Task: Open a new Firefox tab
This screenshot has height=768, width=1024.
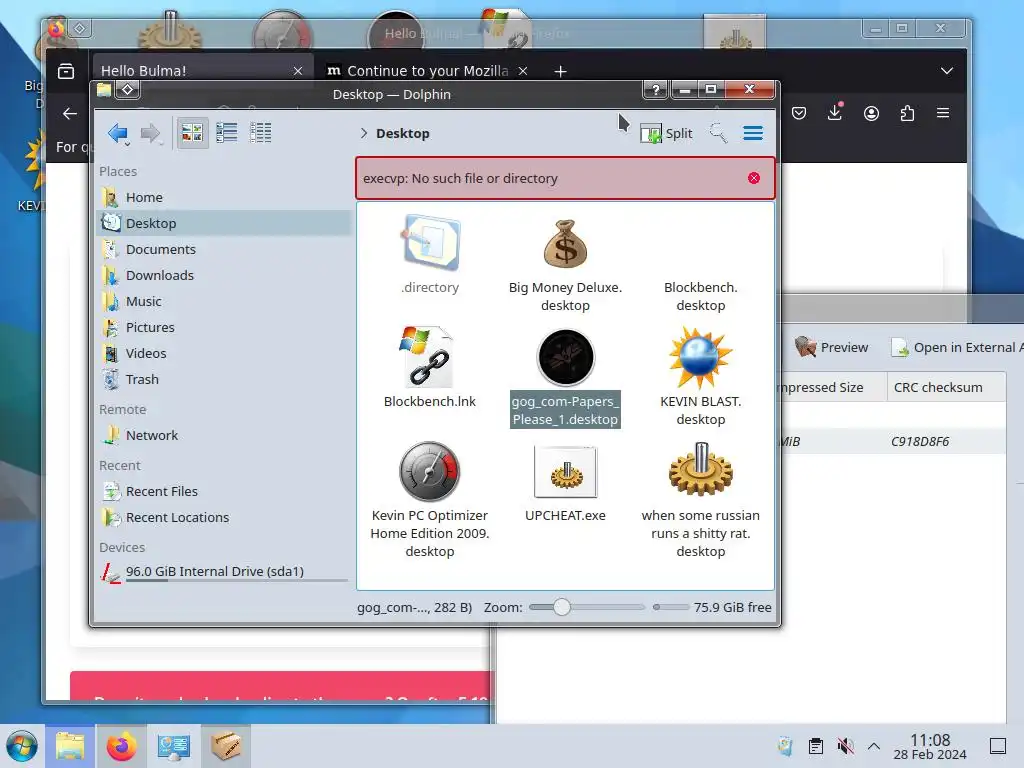Action: [x=560, y=71]
